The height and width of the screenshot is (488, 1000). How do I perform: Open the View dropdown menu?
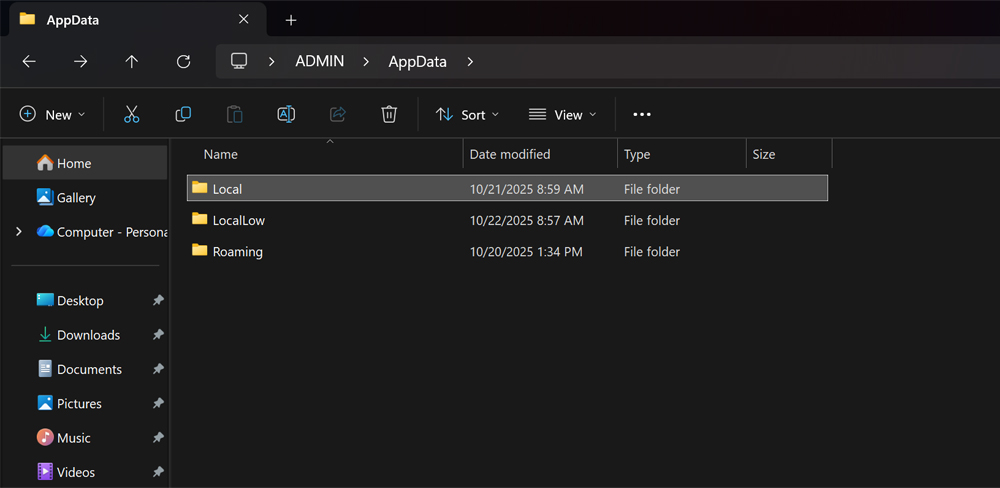coord(562,115)
